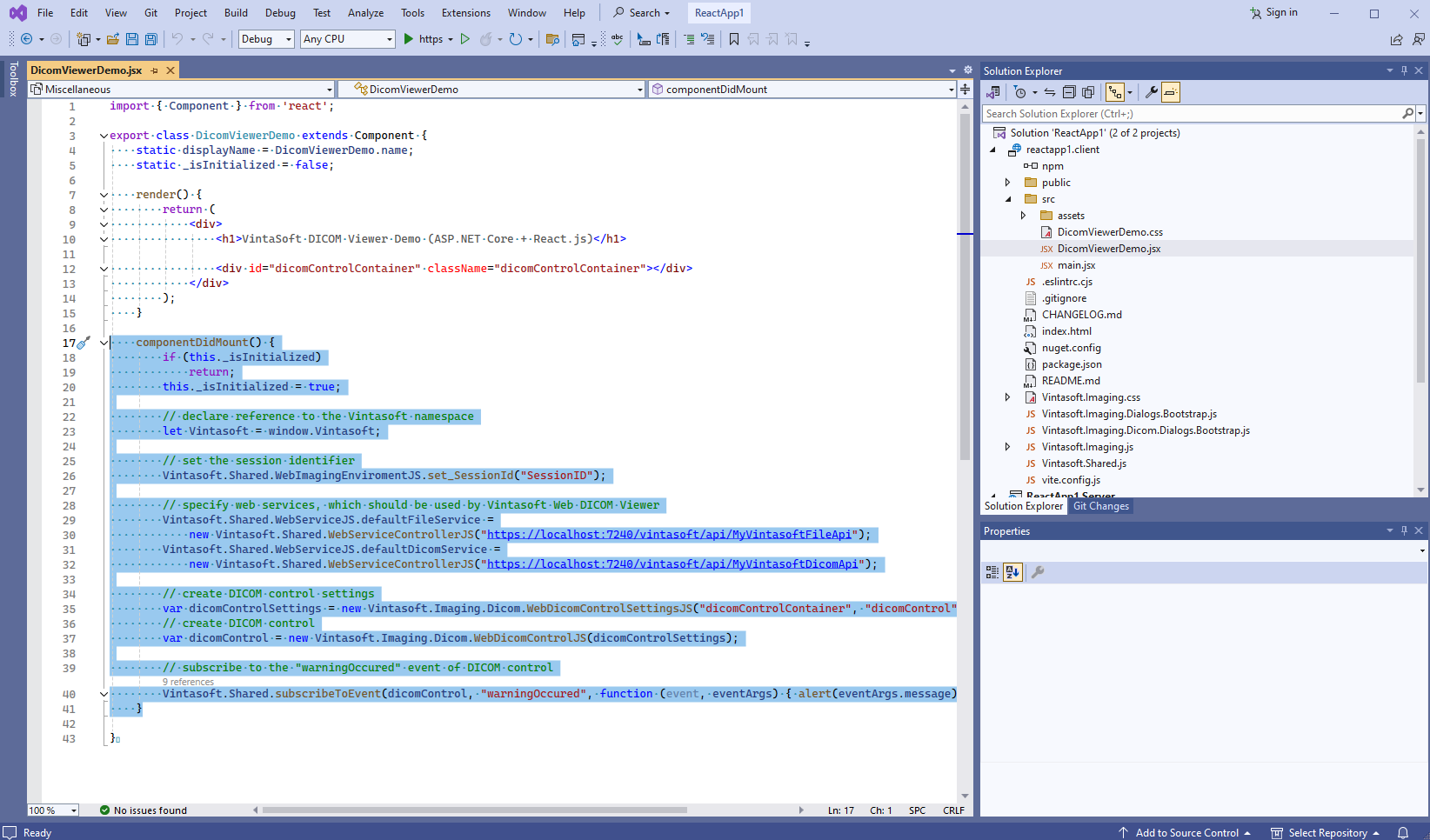1430x840 pixels.
Task: Click the Search Solution Explorer field
Action: pyautogui.click(x=1191, y=114)
